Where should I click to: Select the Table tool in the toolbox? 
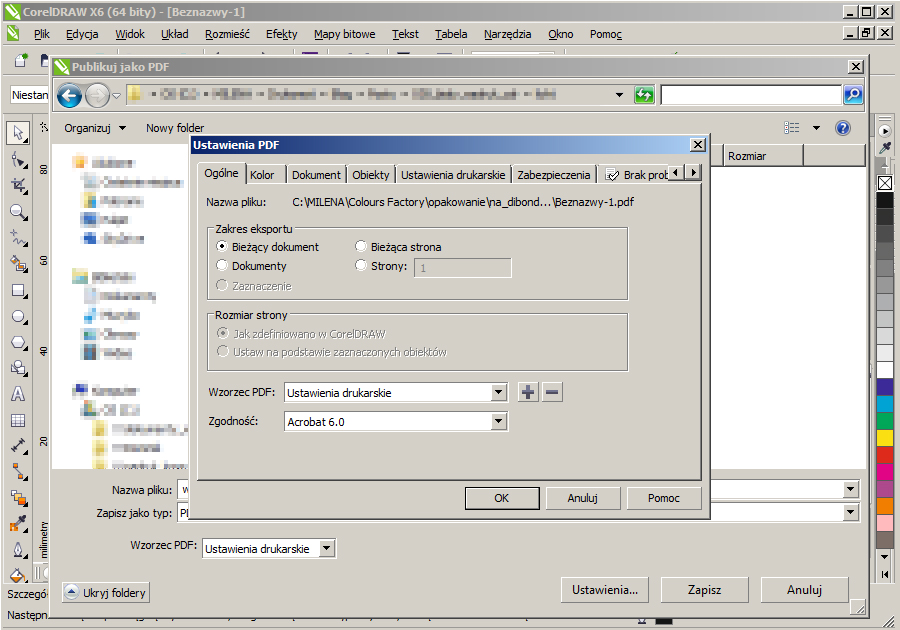pos(18,421)
